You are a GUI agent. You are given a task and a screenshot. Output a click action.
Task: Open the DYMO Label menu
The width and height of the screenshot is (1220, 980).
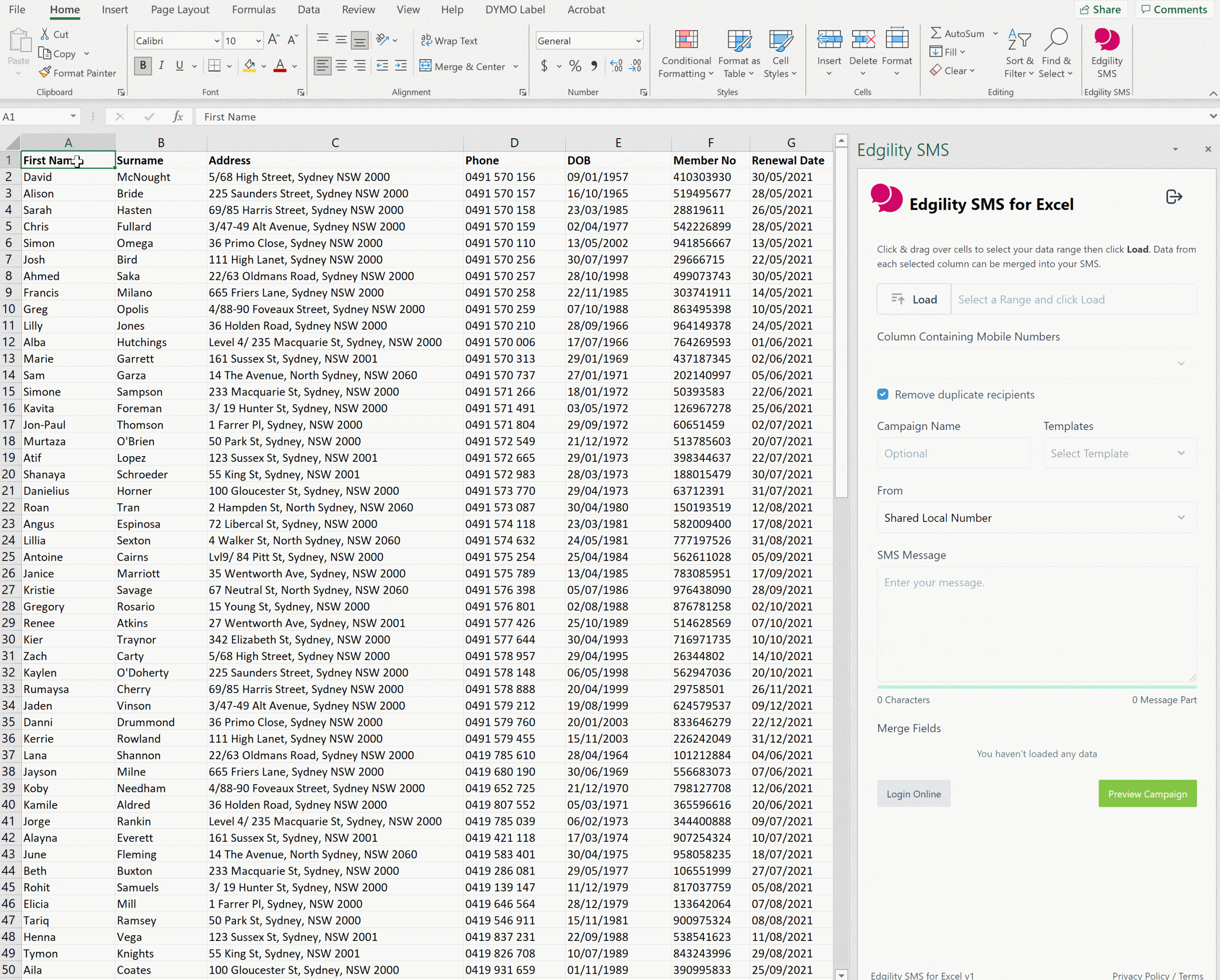(514, 10)
